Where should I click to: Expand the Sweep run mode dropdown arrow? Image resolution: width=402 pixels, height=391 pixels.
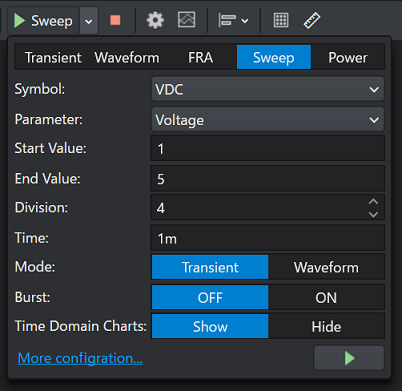pyautogui.click(x=89, y=21)
